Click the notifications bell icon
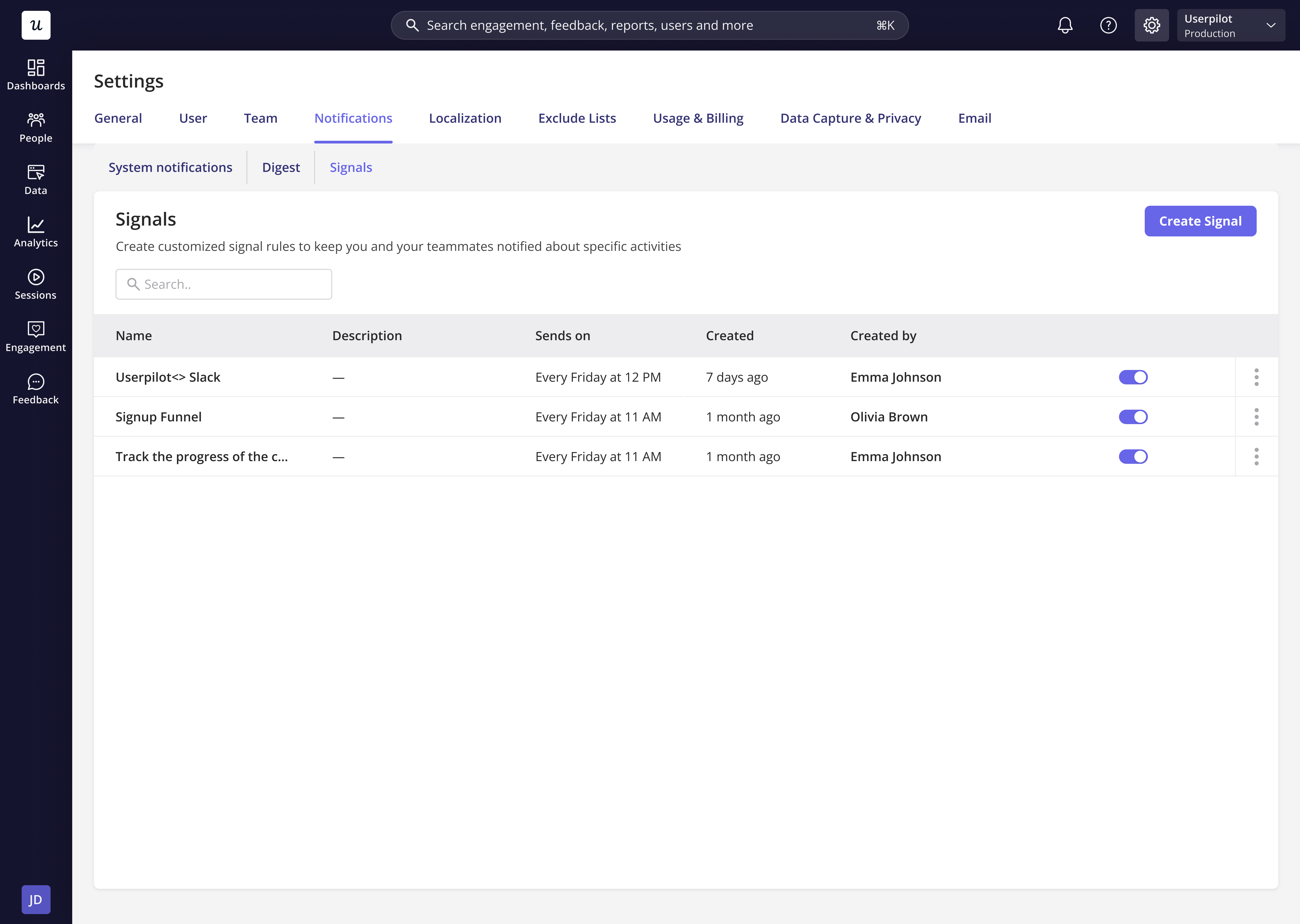Screen dimensions: 1300x924 (x=1065, y=25)
